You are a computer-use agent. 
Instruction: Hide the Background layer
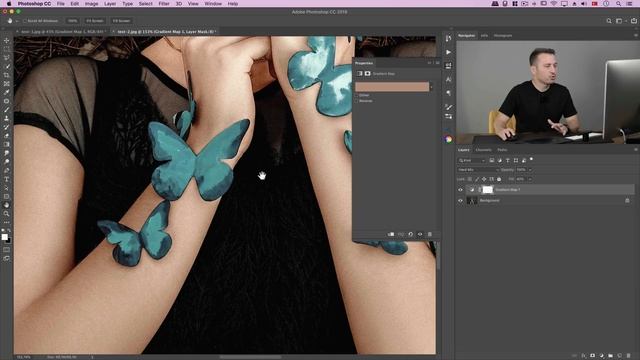[460, 200]
